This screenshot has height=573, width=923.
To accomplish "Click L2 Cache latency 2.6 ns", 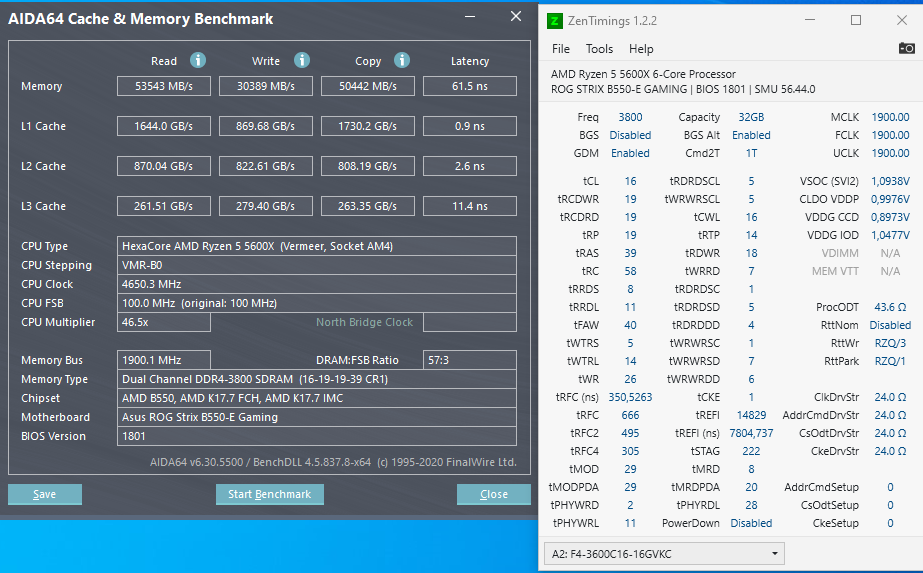I will coord(470,166).
